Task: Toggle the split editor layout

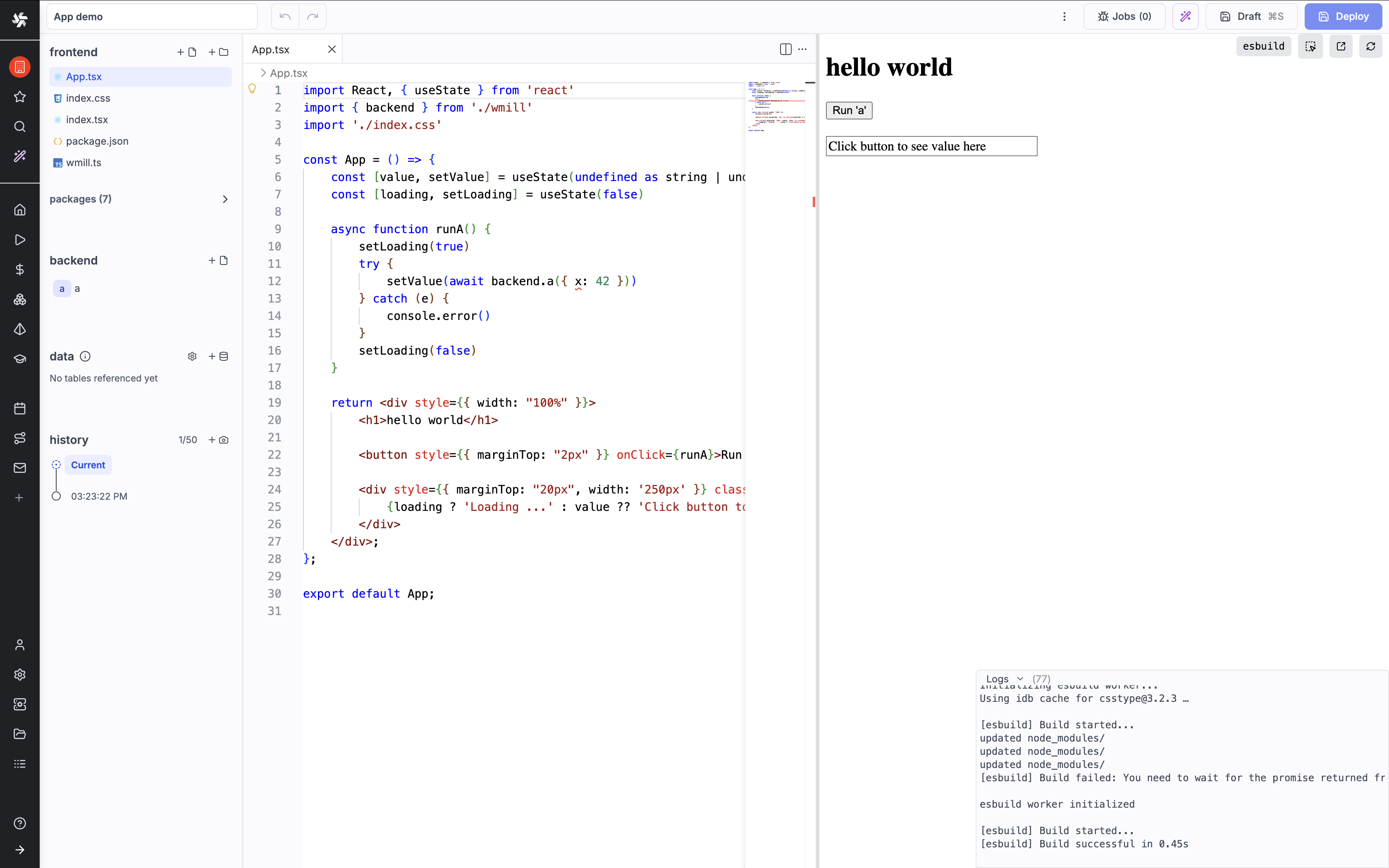Action: pyautogui.click(x=785, y=49)
